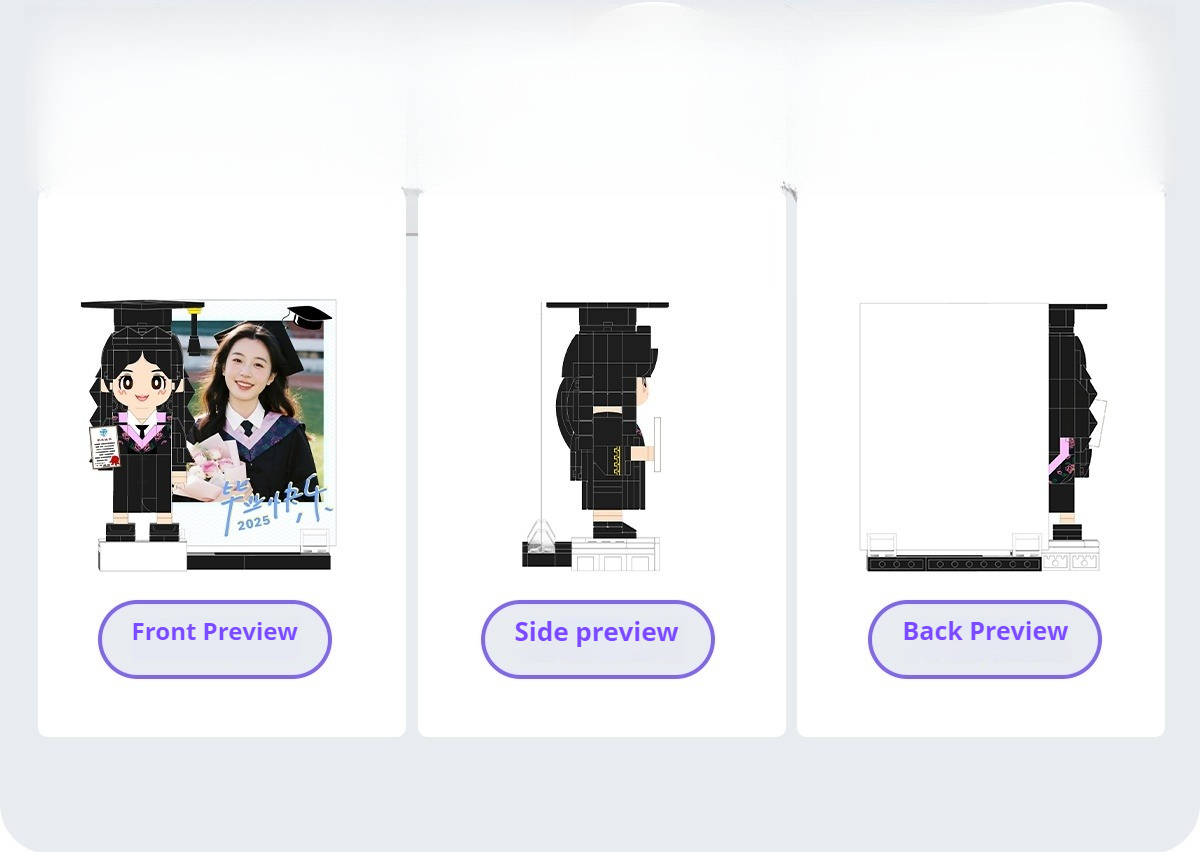Screen dimensions: 1200x852
Task: Click the mortarboard cap in the side view
Action: [x=607, y=313]
